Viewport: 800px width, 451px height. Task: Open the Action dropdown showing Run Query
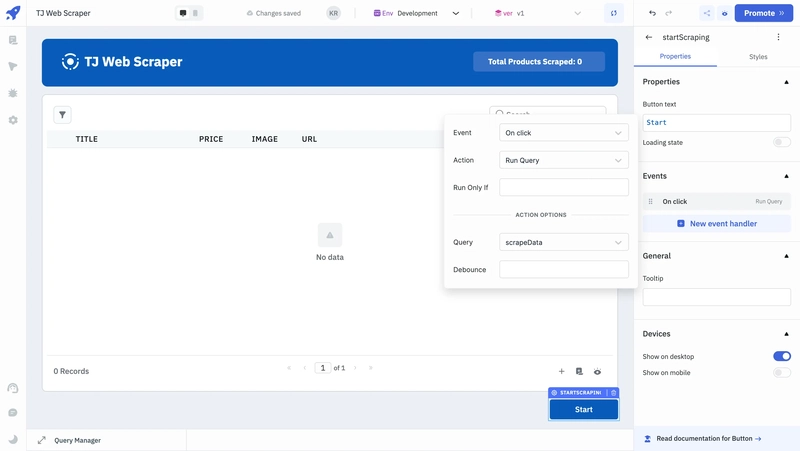coord(563,160)
